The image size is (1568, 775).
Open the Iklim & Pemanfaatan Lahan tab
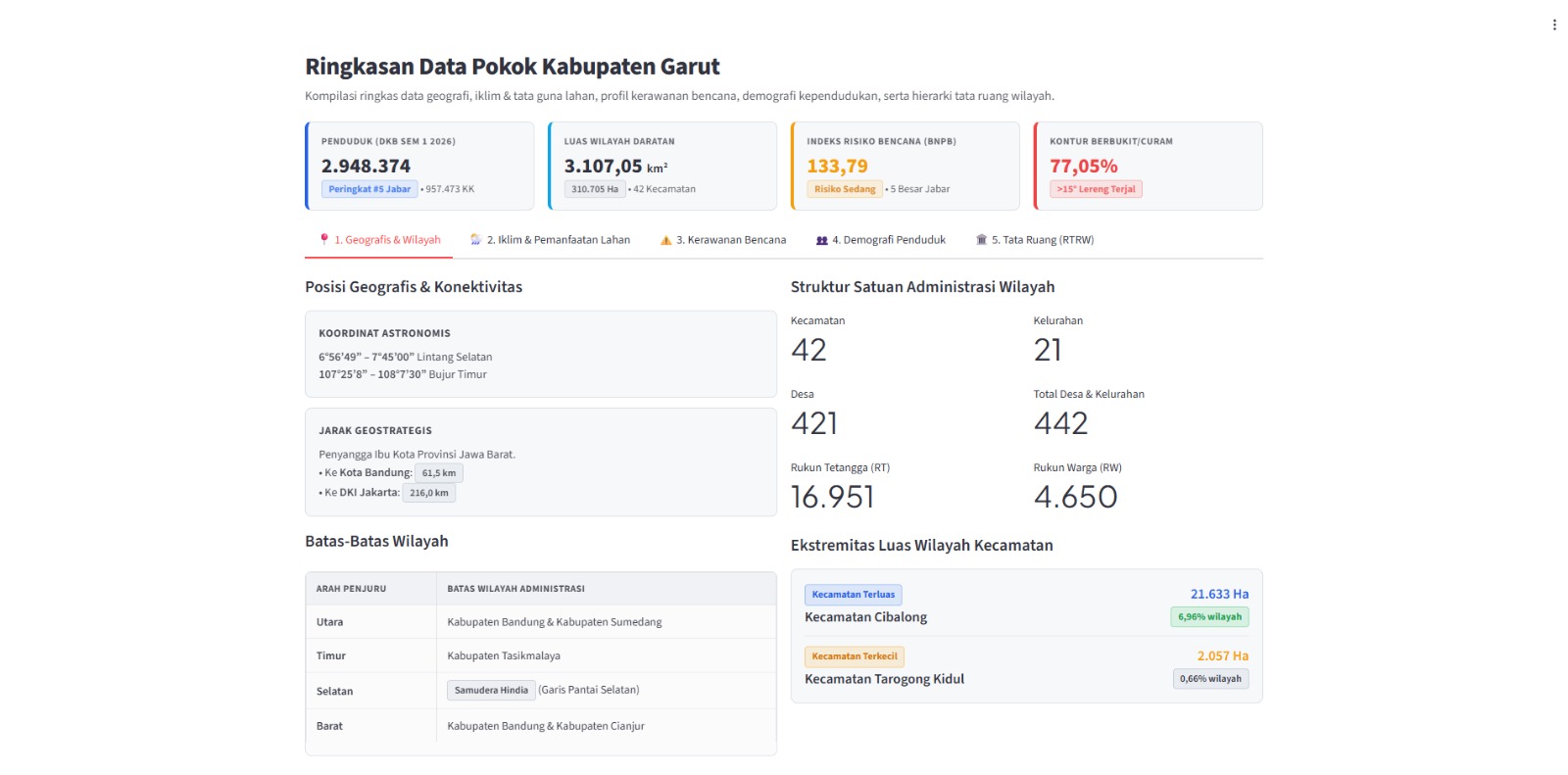(550, 240)
